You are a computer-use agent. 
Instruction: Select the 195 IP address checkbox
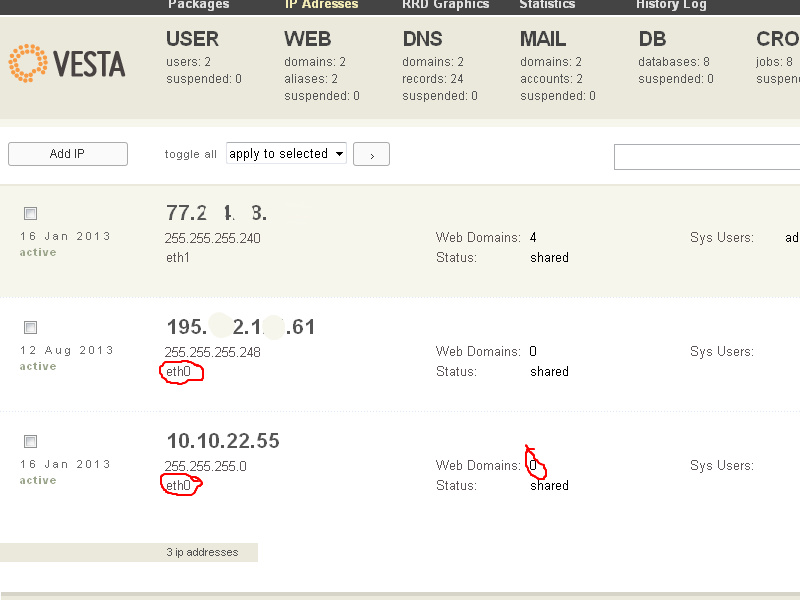tap(30, 327)
